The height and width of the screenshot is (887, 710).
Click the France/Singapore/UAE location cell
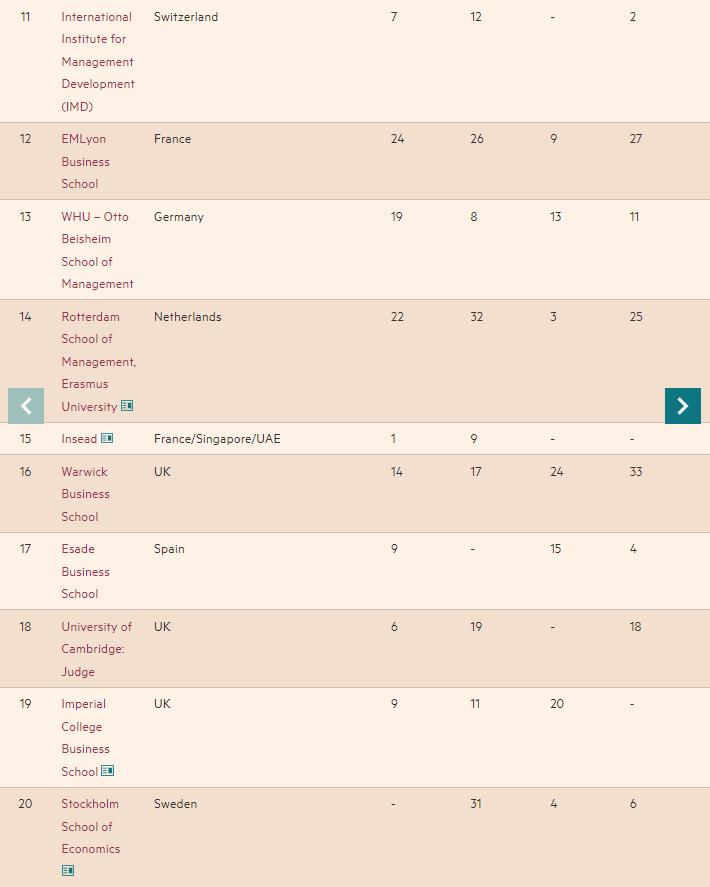tap(217, 439)
